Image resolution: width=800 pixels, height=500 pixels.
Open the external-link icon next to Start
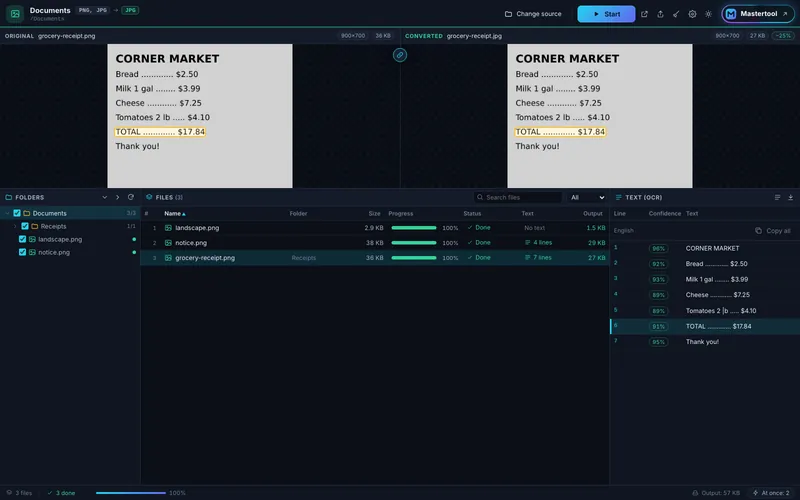(x=644, y=14)
